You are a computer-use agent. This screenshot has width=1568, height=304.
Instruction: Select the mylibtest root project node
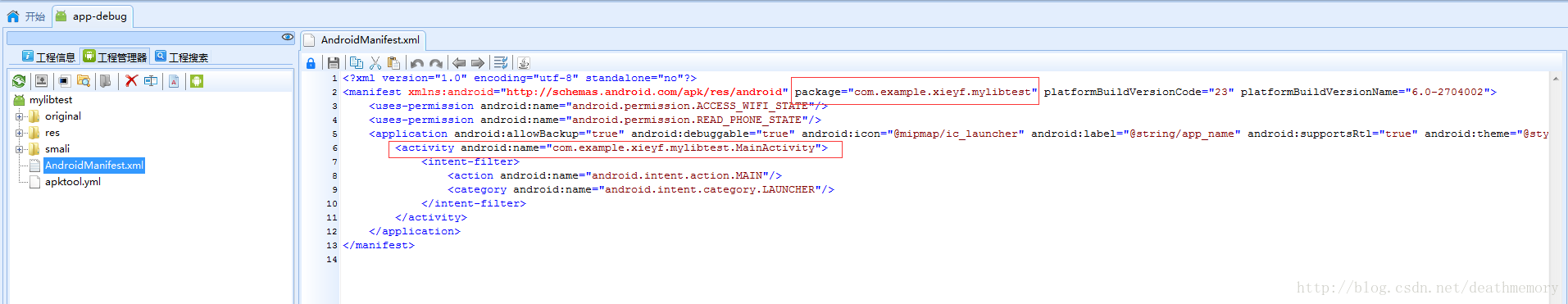pyautogui.click(x=51, y=100)
